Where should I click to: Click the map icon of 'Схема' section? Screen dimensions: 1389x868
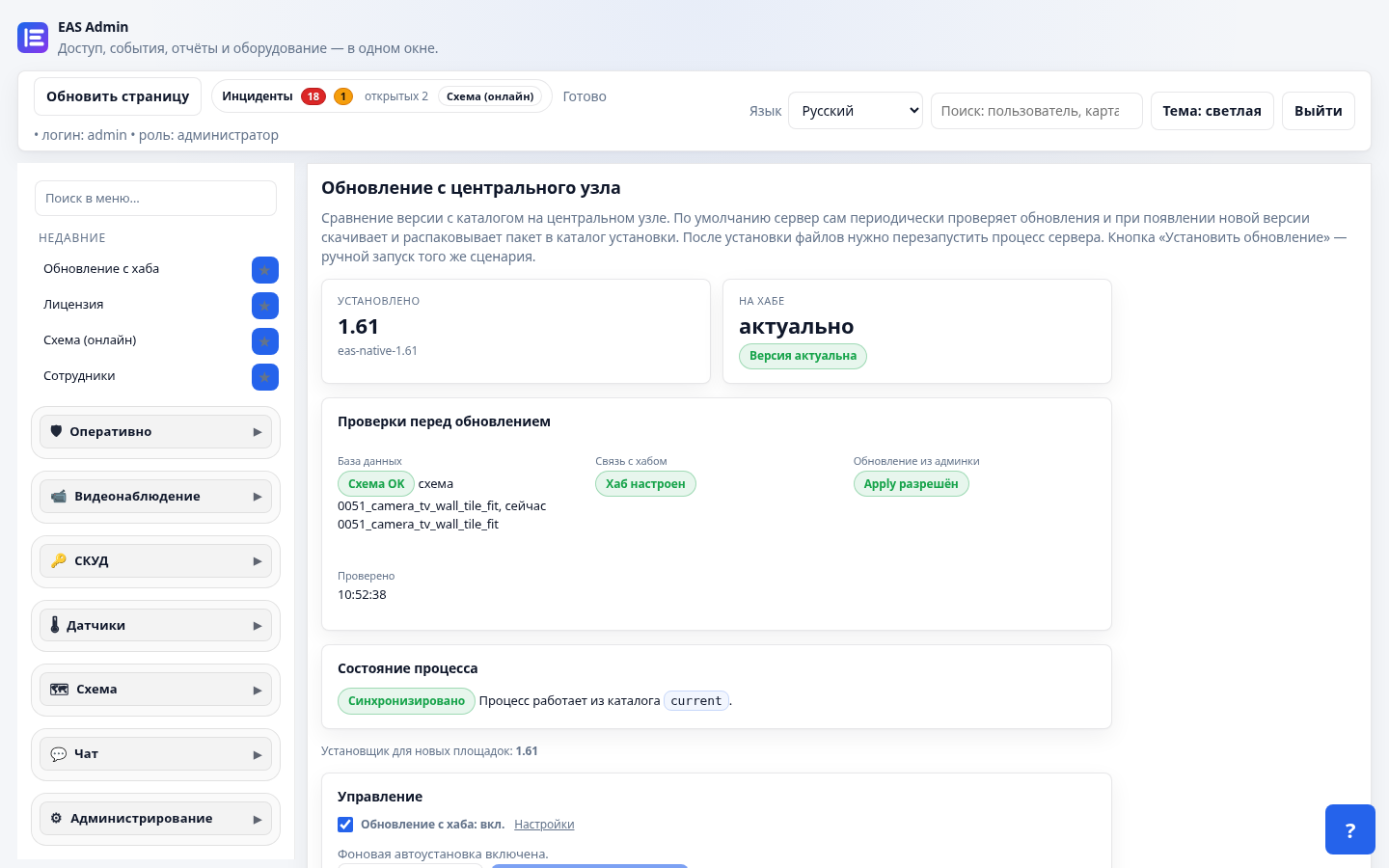pos(60,690)
